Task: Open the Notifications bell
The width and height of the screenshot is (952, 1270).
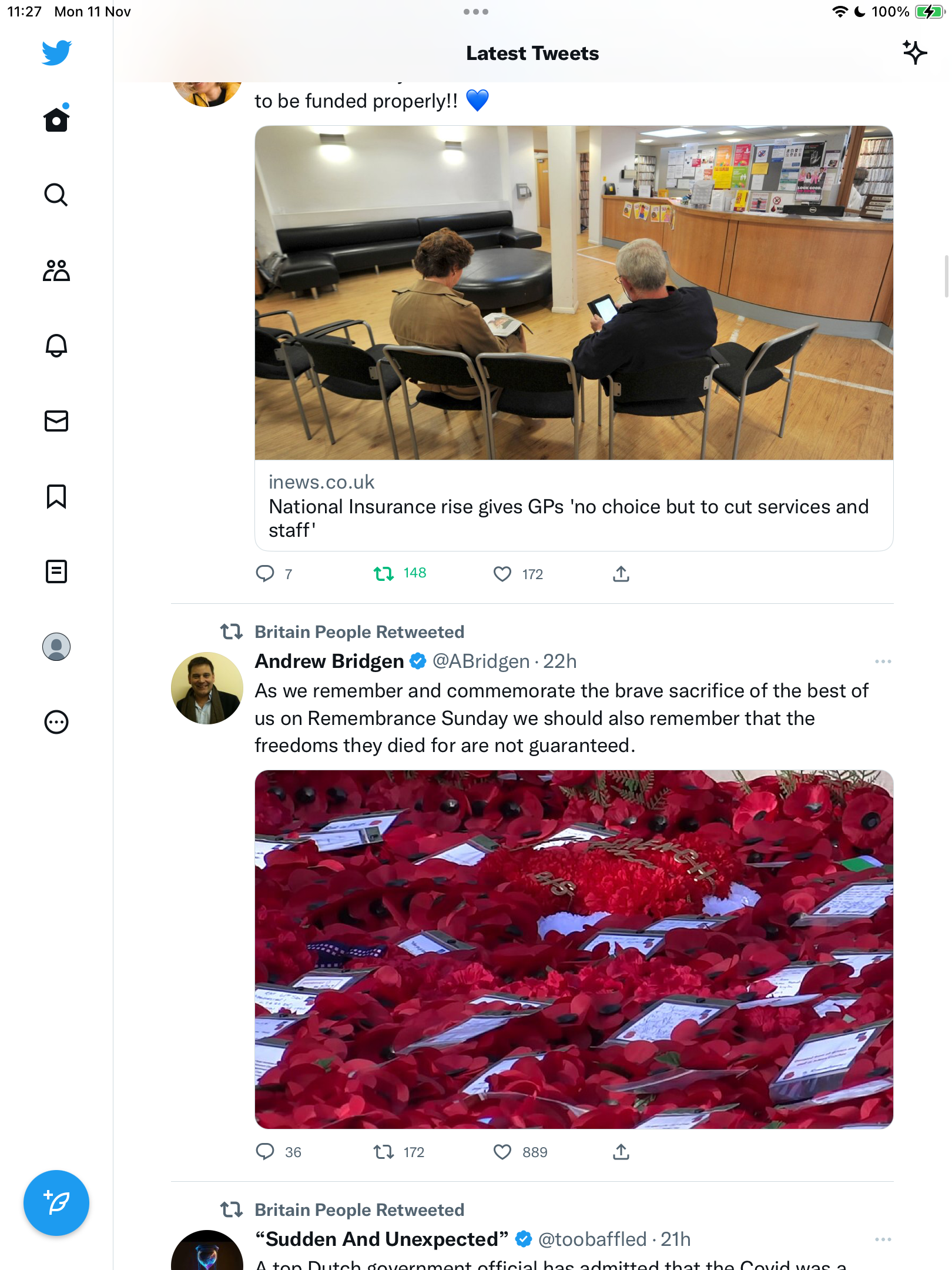Action: (56, 346)
